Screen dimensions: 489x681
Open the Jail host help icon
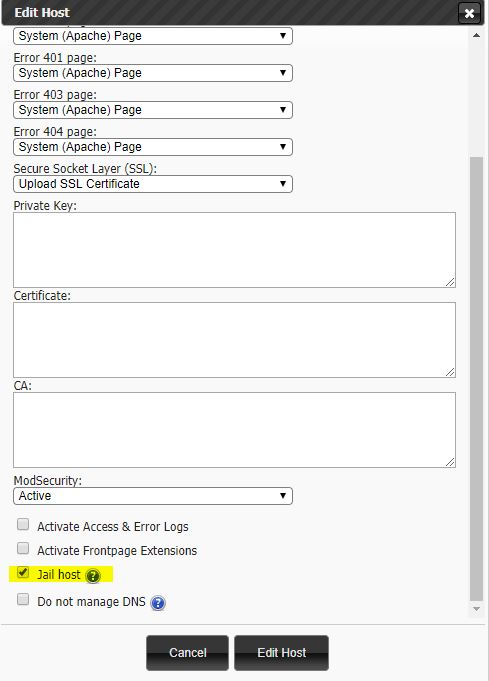pyautogui.click(x=93, y=576)
